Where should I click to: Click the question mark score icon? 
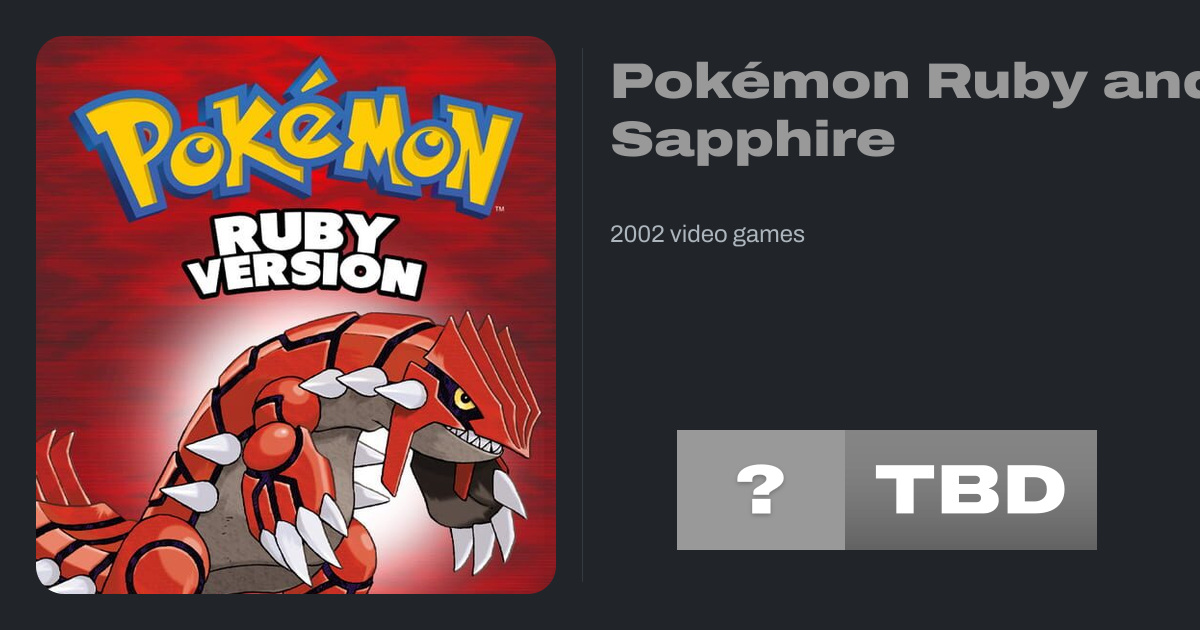click(761, 490)
